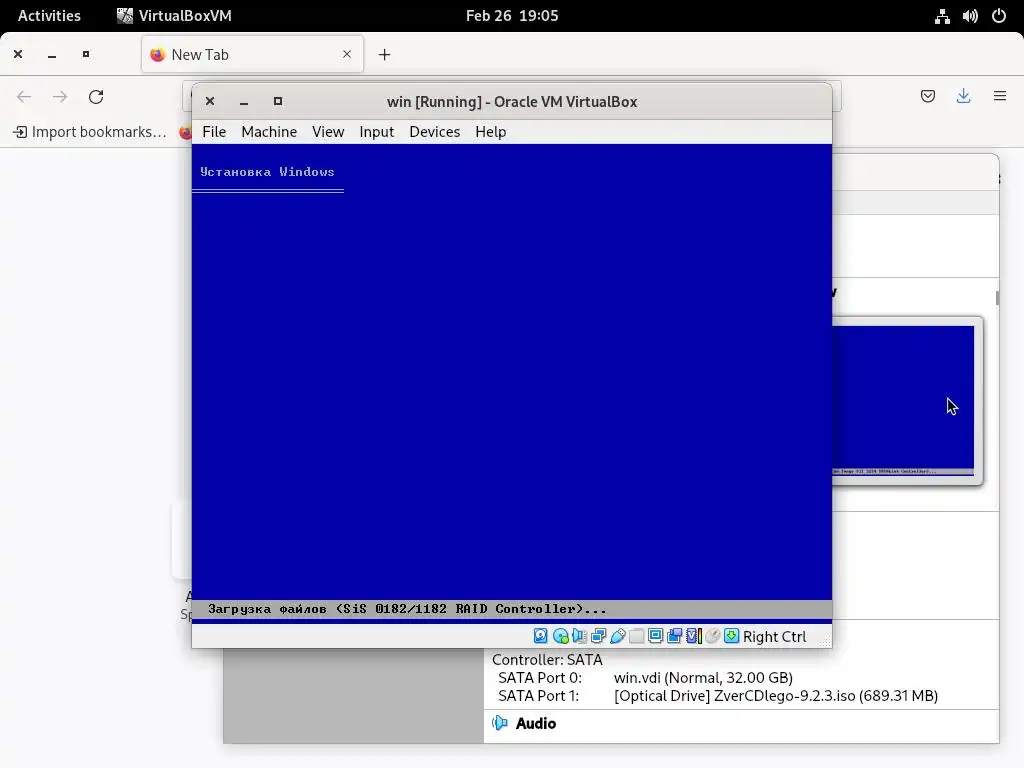
Task: Click the volume icon in the top bar
Action: click(x=970, y=16)
